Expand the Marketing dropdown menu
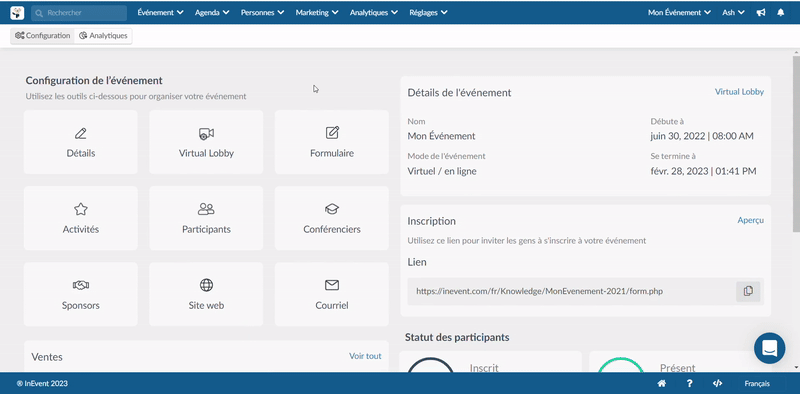800x394 pixels. (316, 13)
